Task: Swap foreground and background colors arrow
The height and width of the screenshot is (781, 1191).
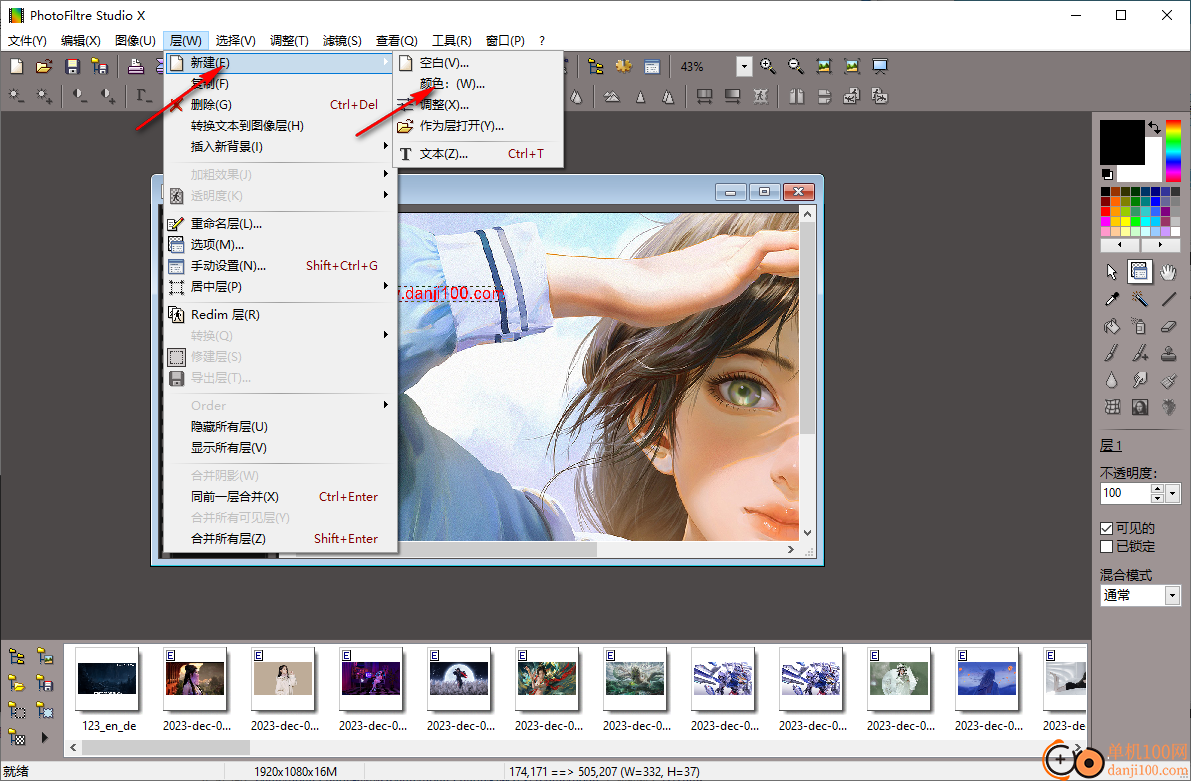Action: [1155, 128]
